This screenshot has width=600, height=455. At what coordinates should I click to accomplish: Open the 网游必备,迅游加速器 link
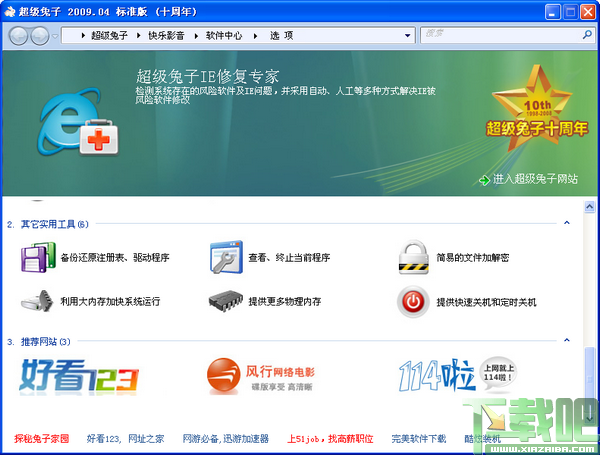tap(226, 439)
